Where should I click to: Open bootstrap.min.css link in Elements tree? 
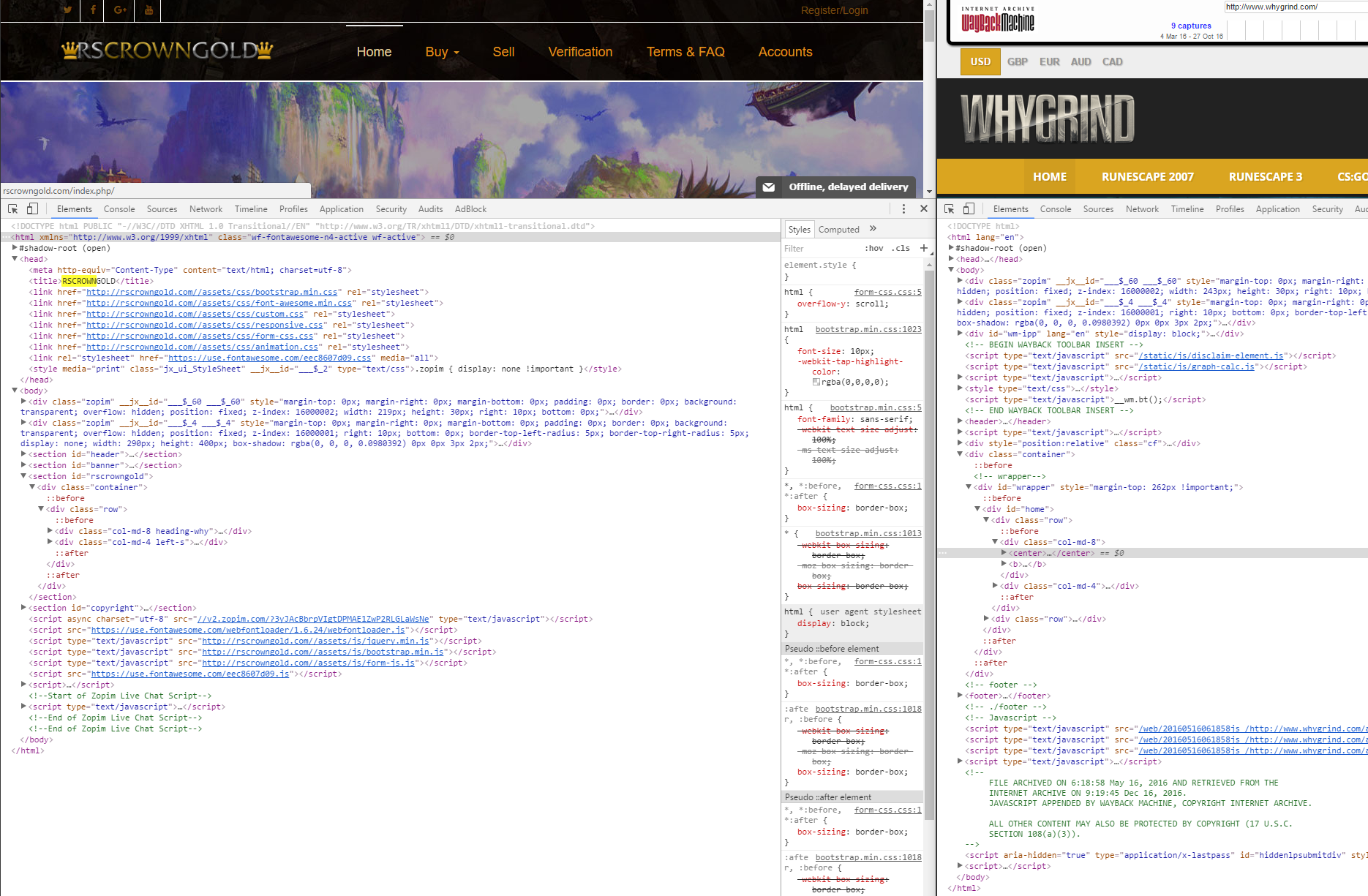click(212, 292)
